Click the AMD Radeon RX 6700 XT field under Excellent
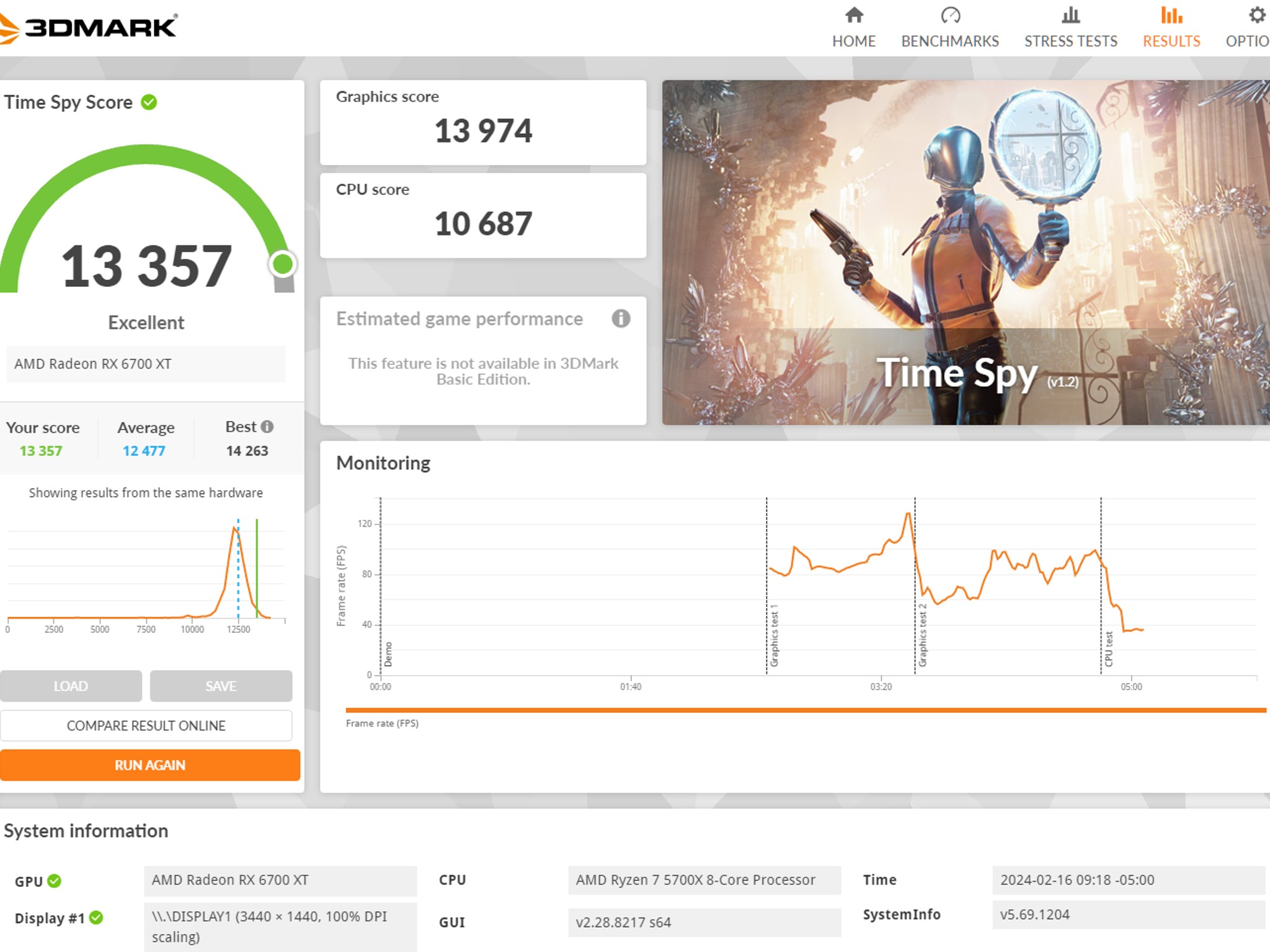Screen dimensions: 1270x952 (146, 364)
